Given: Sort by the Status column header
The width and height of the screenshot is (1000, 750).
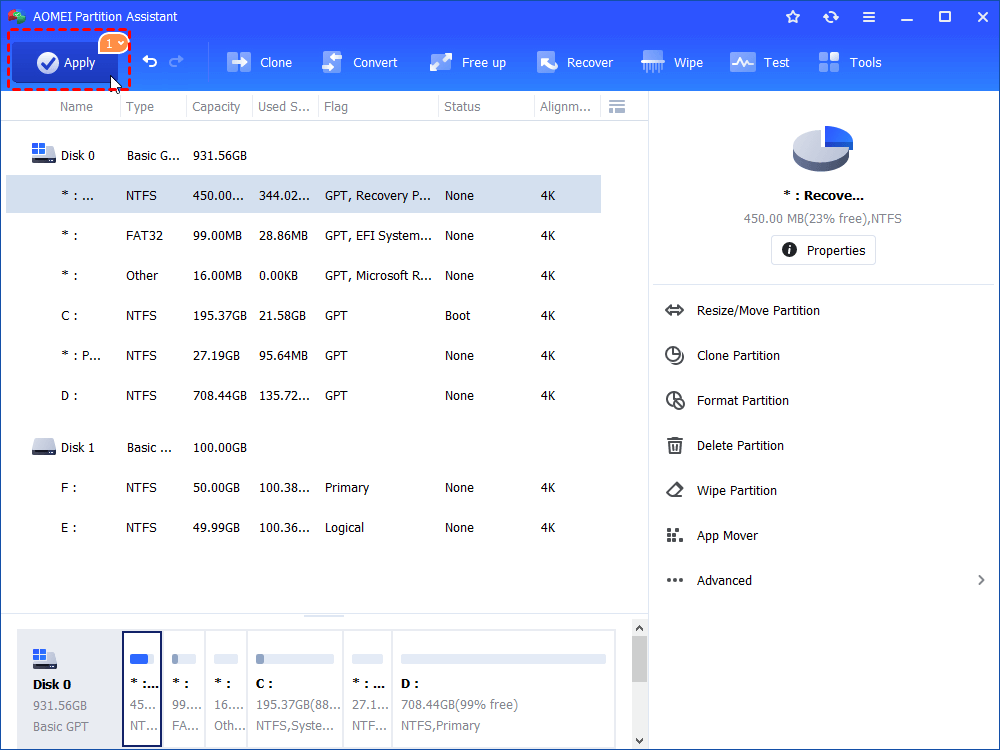Looking at the screenshot, I should pyautogui.click(x=462, y=107).
